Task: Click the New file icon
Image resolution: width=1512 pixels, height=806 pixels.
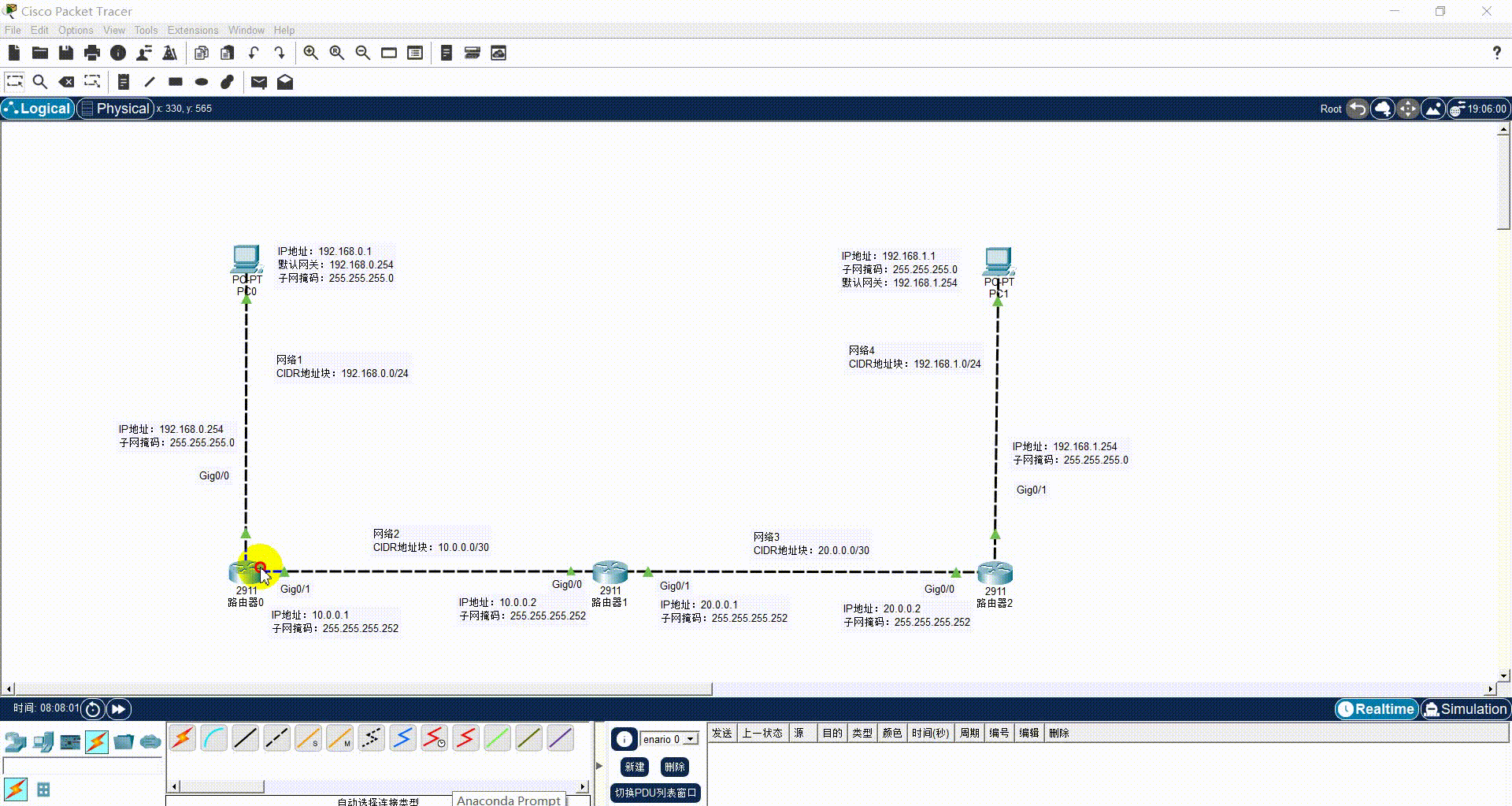Action: pyautogui.click(x=13, y=53)
